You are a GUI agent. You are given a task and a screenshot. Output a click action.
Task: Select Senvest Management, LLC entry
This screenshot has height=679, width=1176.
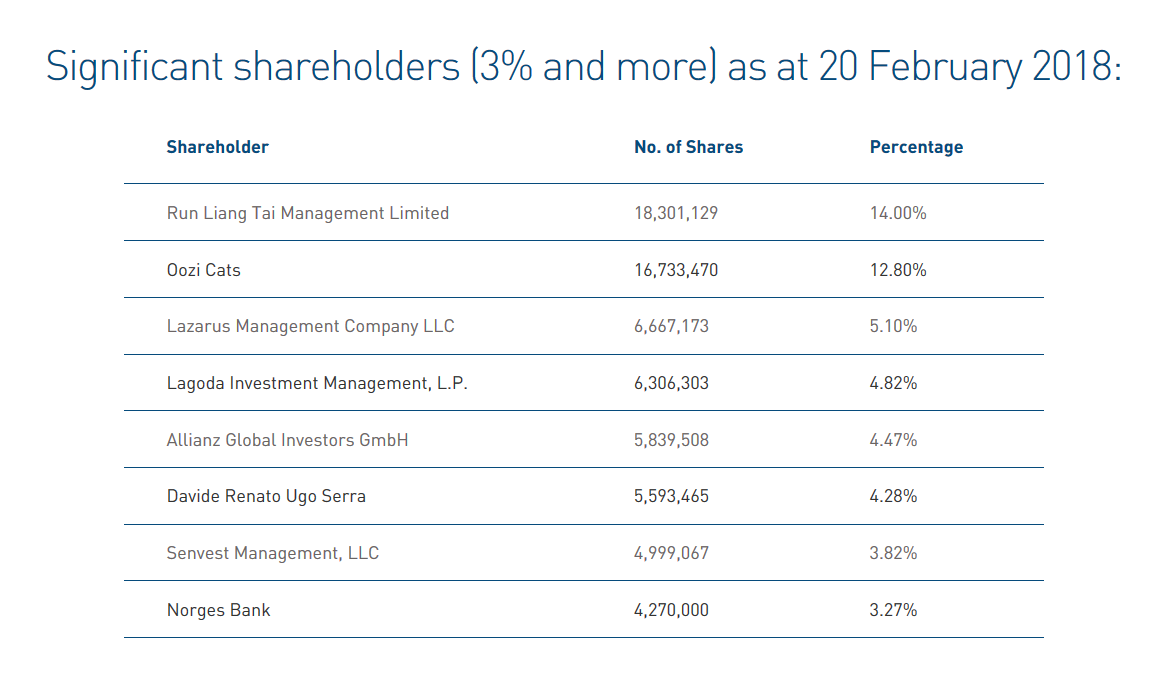pyautogui.click(x=272, y=553)
